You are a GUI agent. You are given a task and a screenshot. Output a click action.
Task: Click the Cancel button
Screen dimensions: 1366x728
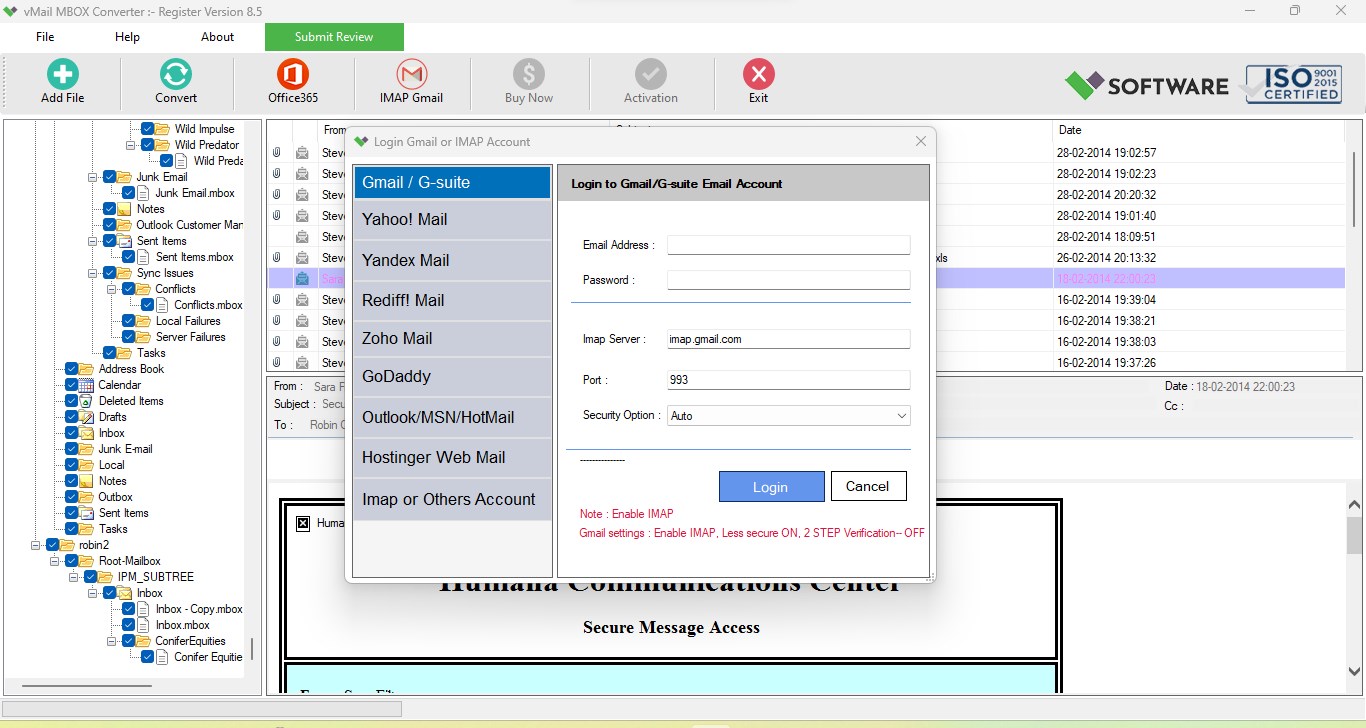(x=868, y=487)
